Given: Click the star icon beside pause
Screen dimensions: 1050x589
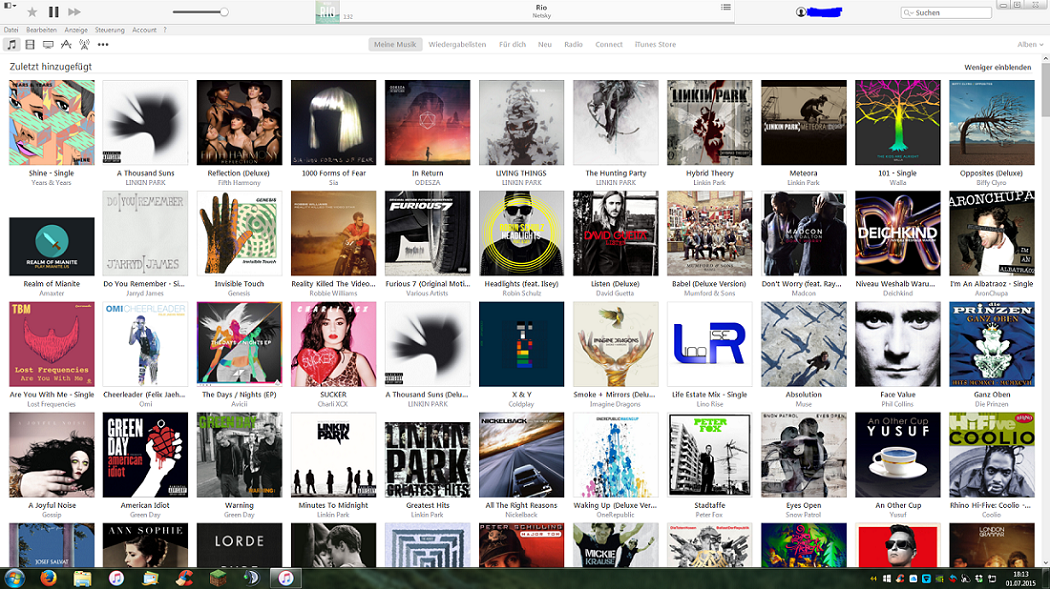Looking at the screenshot, I should [31, 11].
